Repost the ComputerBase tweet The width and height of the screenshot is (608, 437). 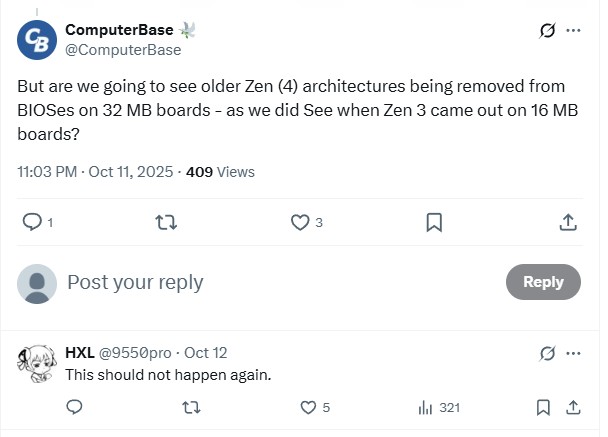[x=167, y=222]
